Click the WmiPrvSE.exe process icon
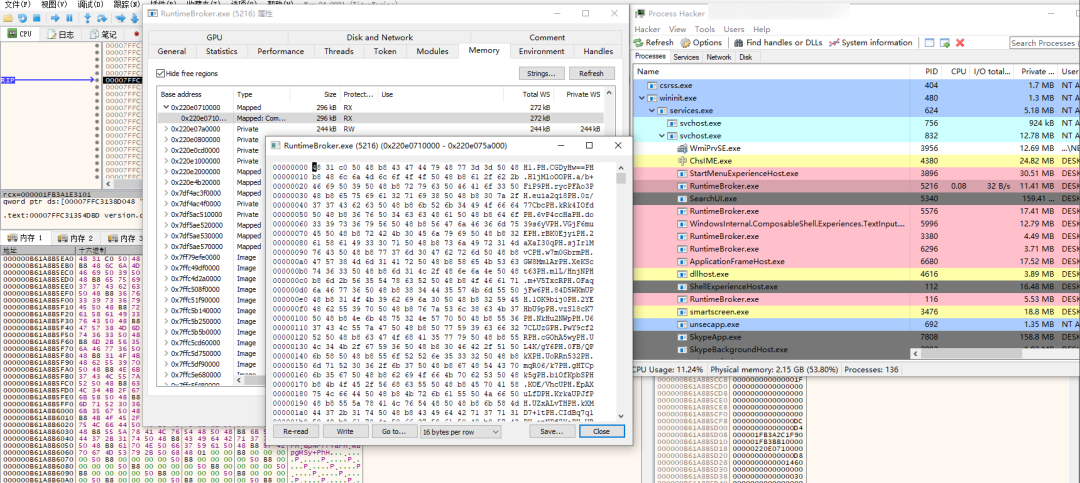 (683, 148)
